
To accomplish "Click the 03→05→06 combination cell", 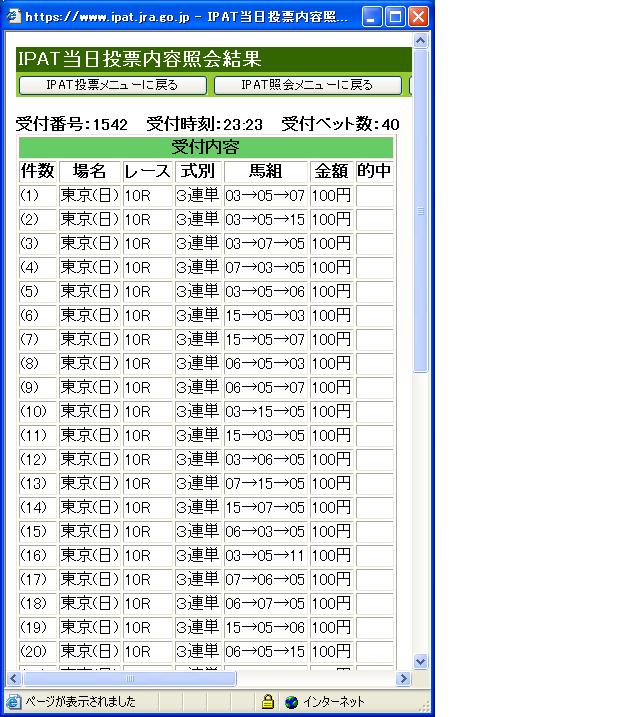I will point(266,292).
